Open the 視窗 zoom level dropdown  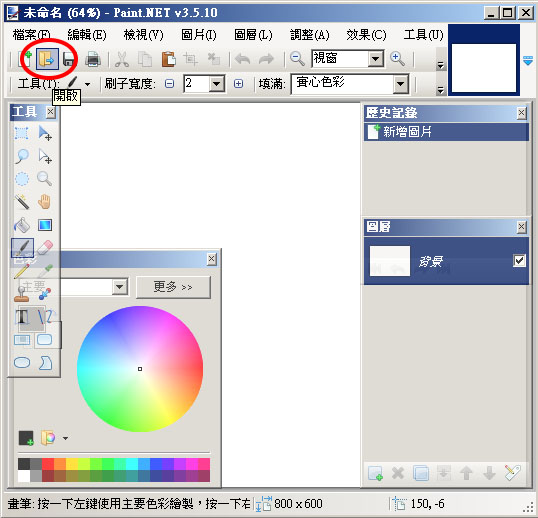click(x=376, y=59)
